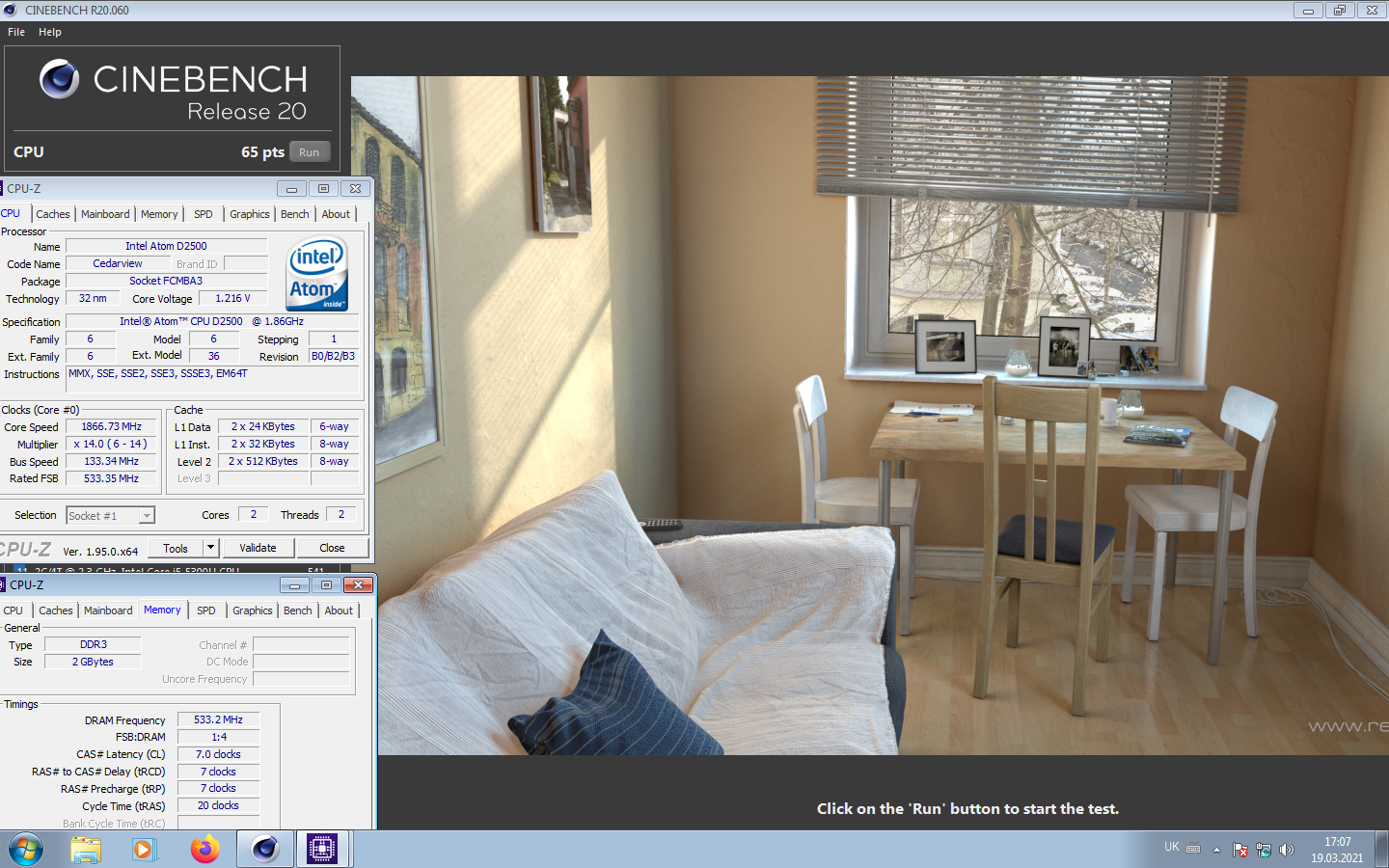The image size is (1389, 868).
Task: Click the Cycle Time 20 clocks value
Action: [x=218, y=805]
